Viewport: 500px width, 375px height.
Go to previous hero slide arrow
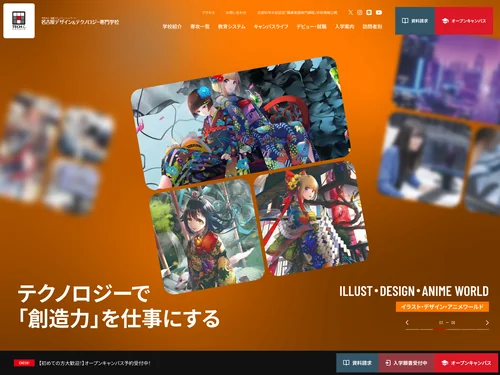407,322
